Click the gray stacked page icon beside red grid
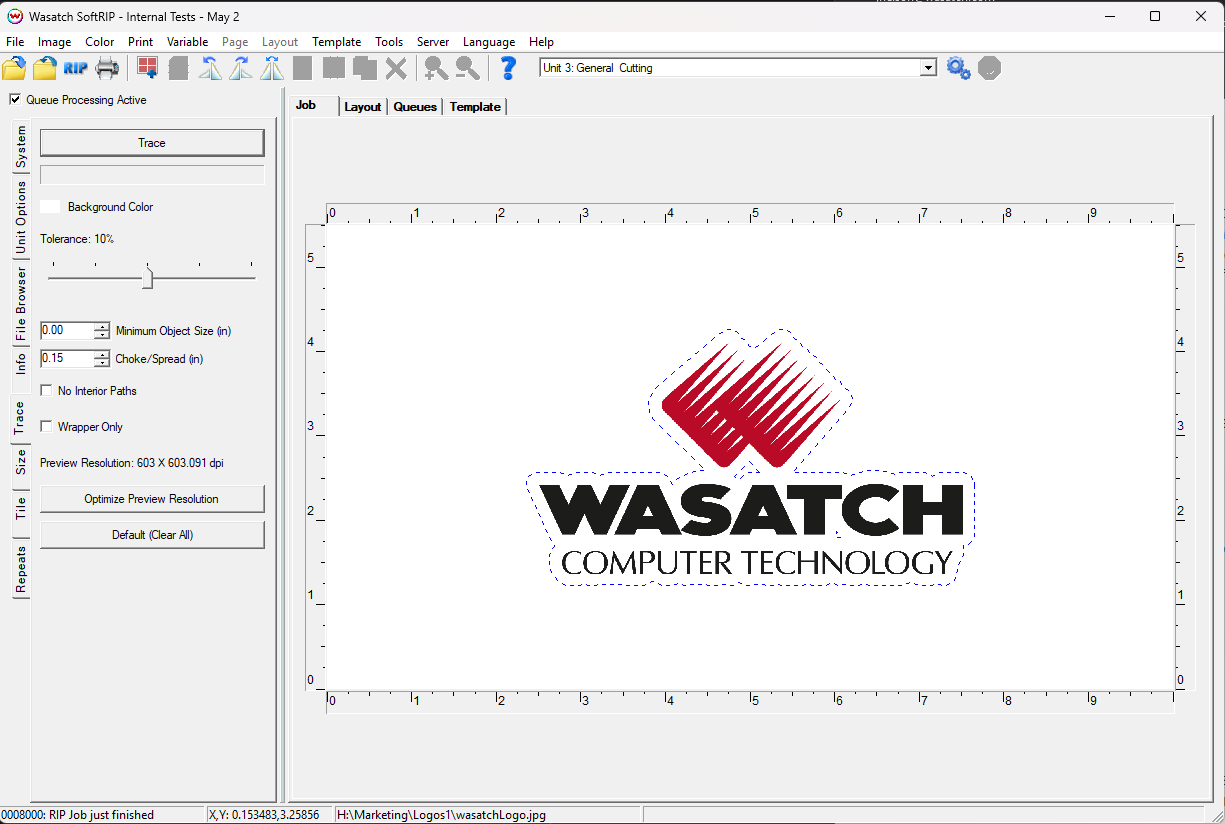 point(179,68)
